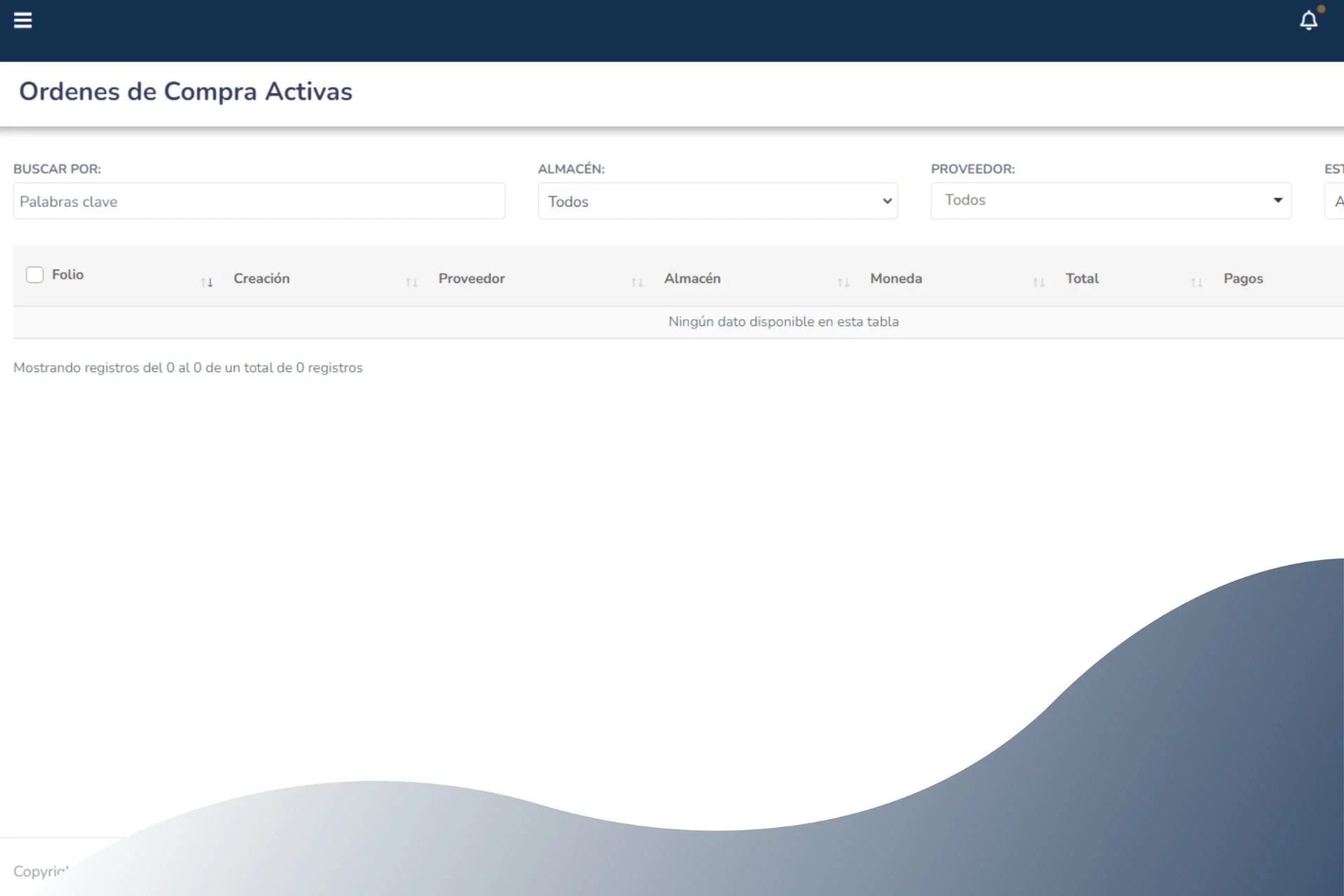Click the PROVEEDOR filter label
The image size is (1344, 896).
click(x=972, y=169)
